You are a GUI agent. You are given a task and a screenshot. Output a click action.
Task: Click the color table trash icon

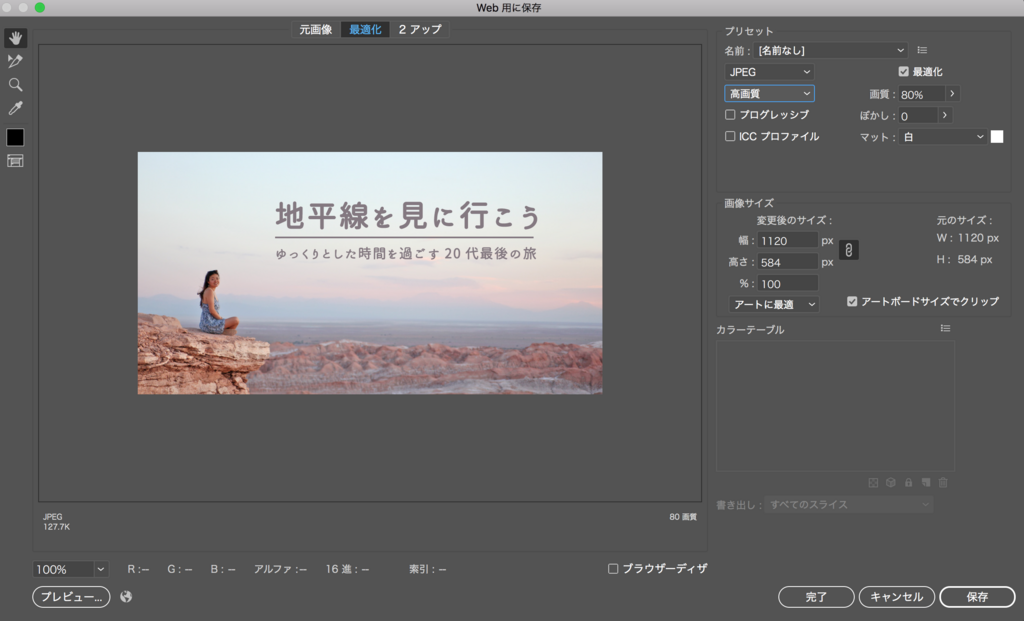tap(943, 483)
